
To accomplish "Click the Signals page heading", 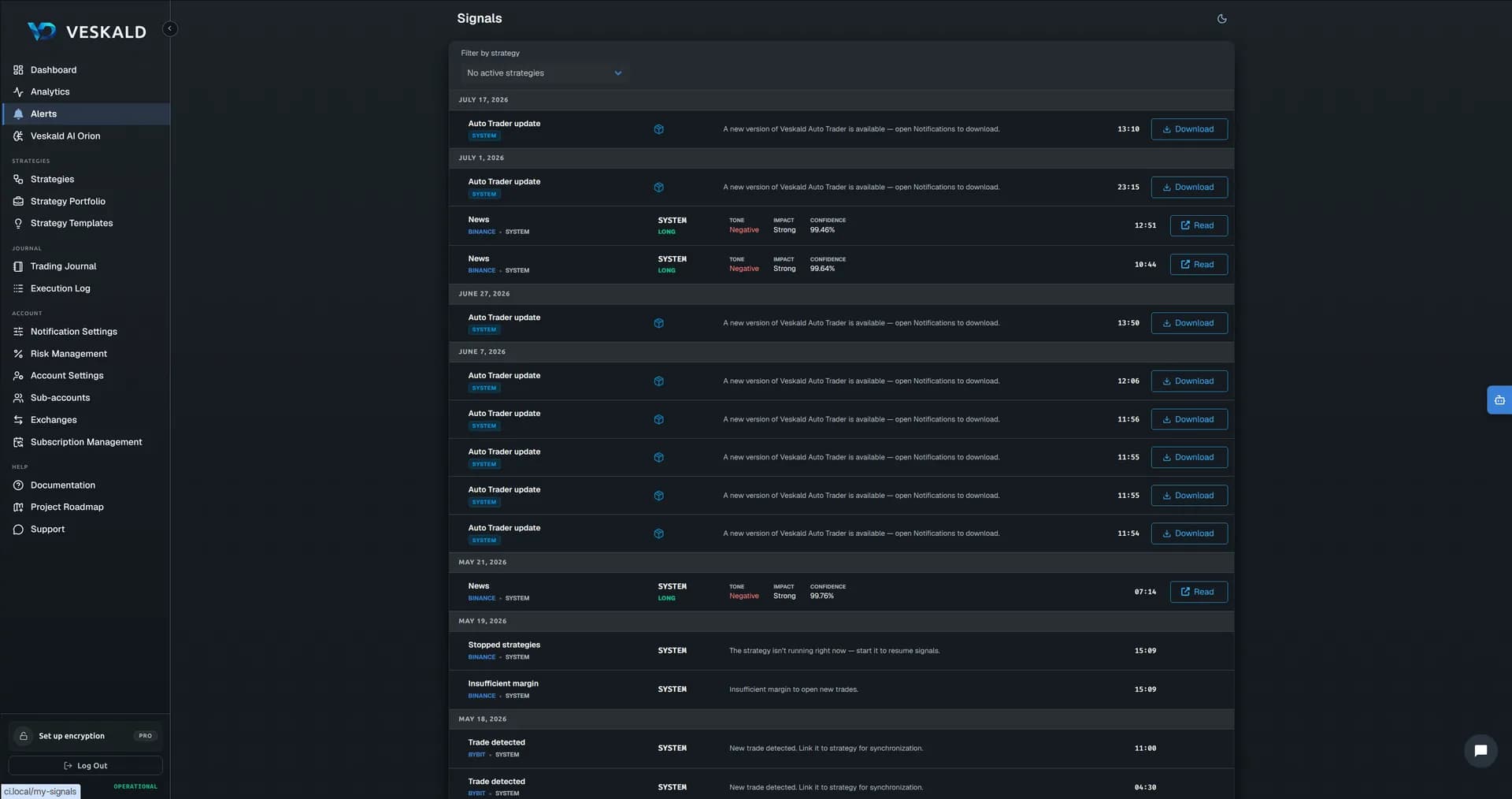I will [x=479, y=18].
